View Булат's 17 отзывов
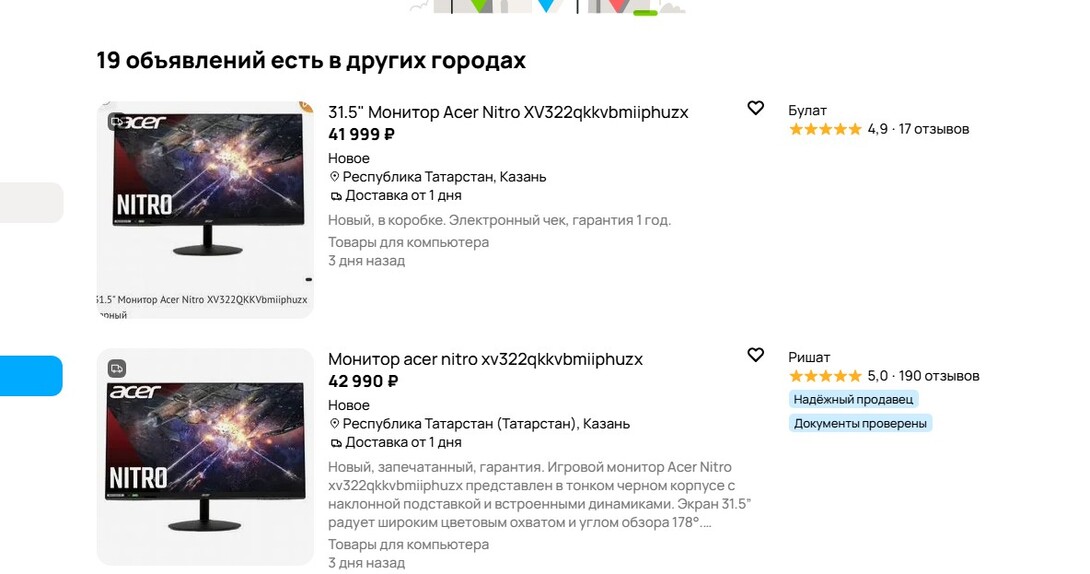 (x=933, y=129)
